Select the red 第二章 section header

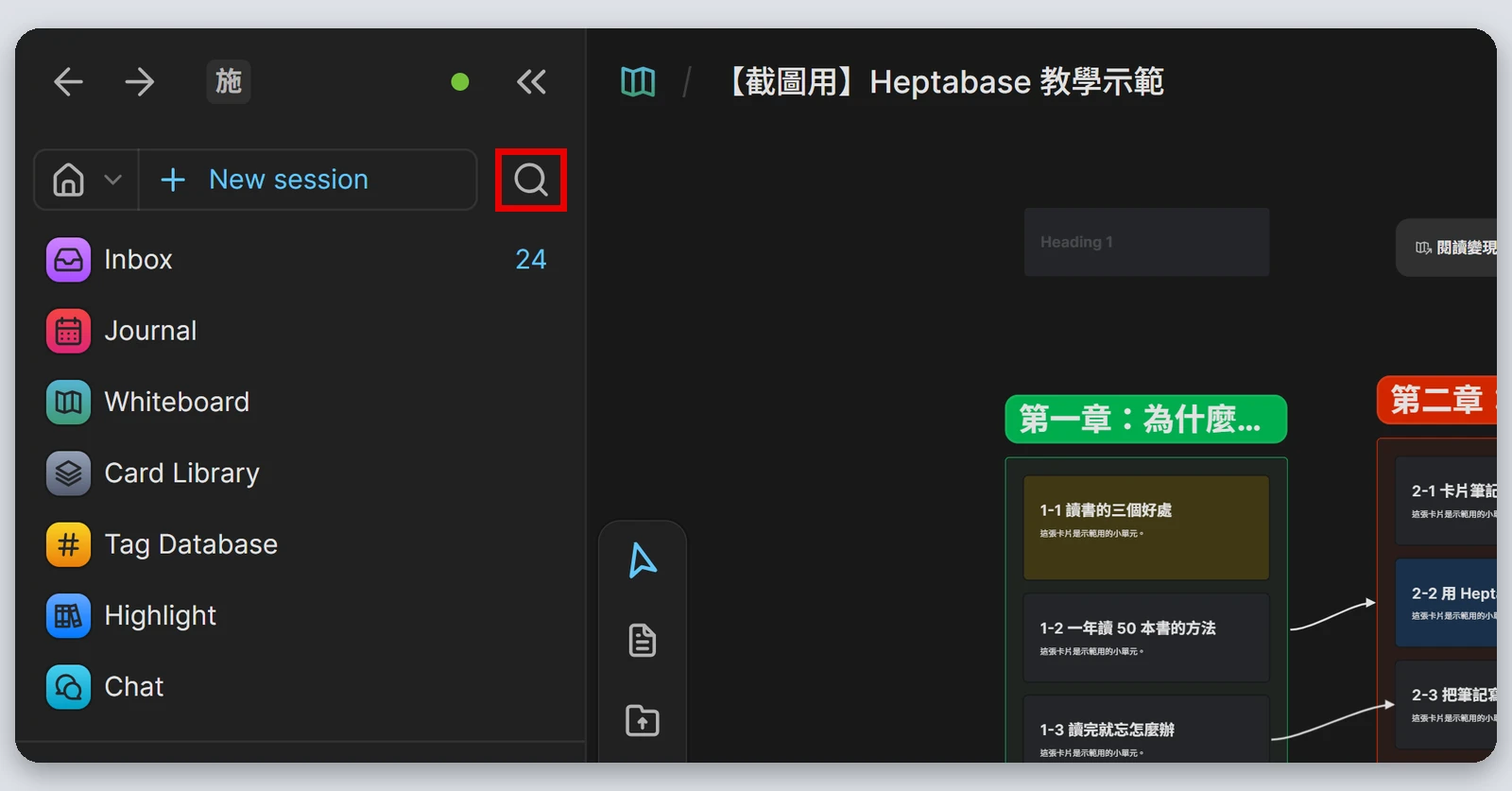[1436, 399]
